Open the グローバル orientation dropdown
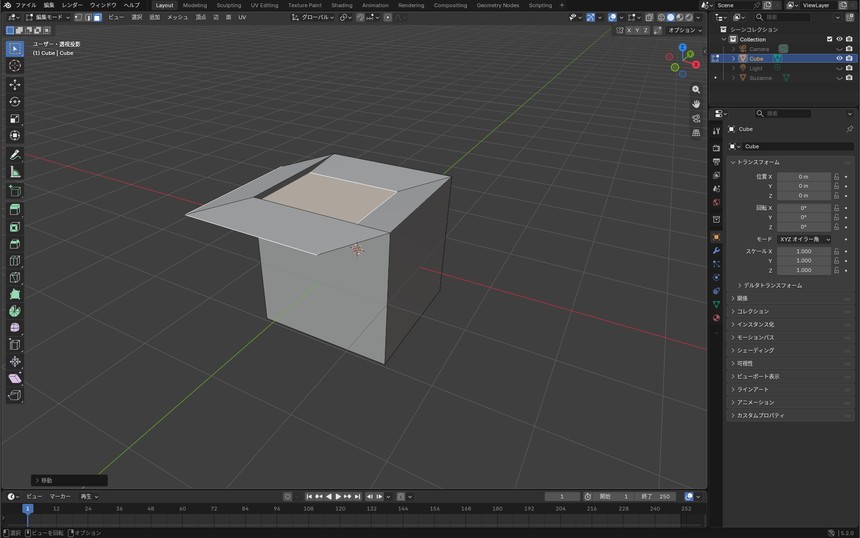This screenshot has height=538, width=860. (313, 17)
